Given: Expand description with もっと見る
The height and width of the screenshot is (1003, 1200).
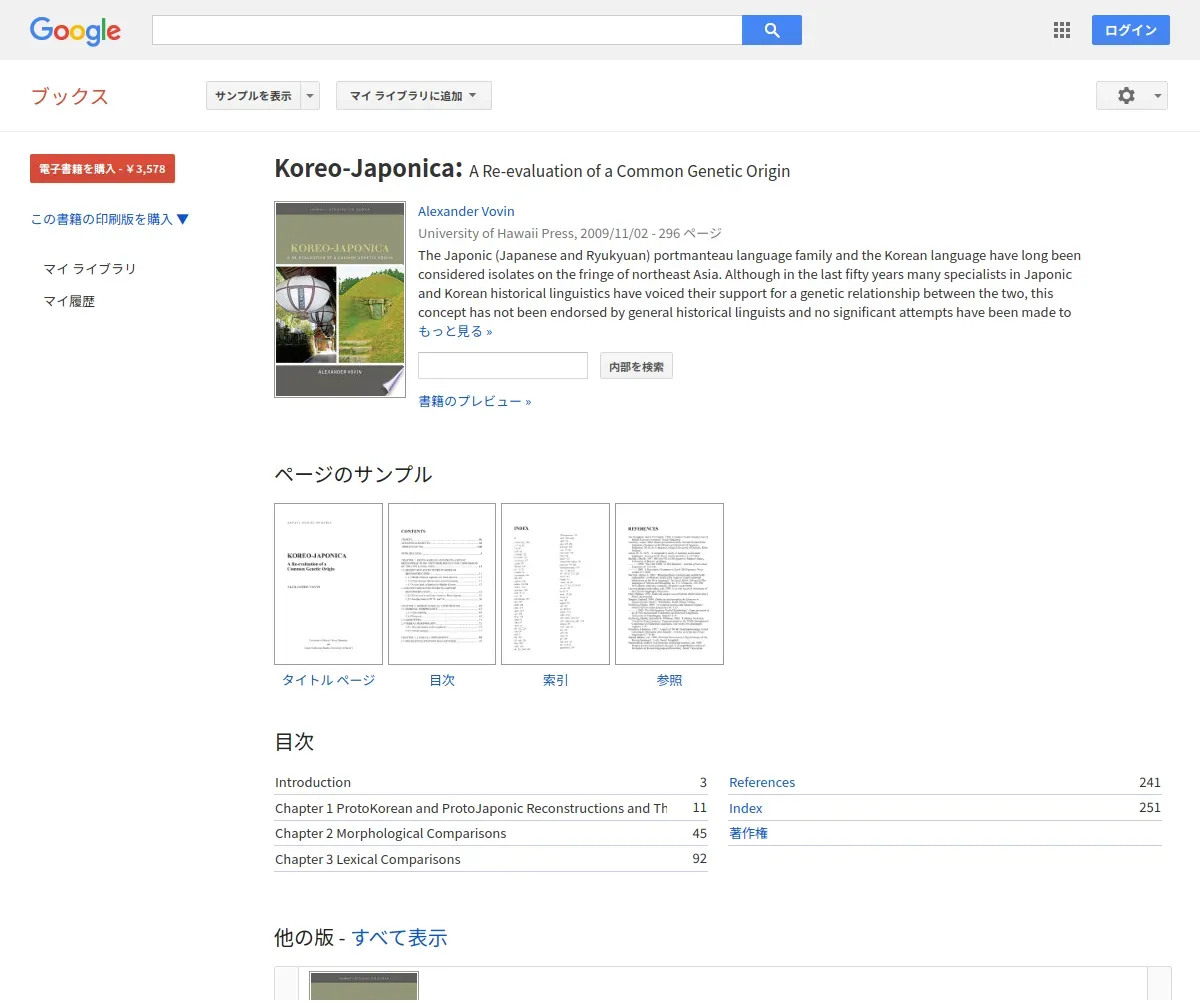Looking at the screenshot, I should pyautogui.click(x=455, y=331).
